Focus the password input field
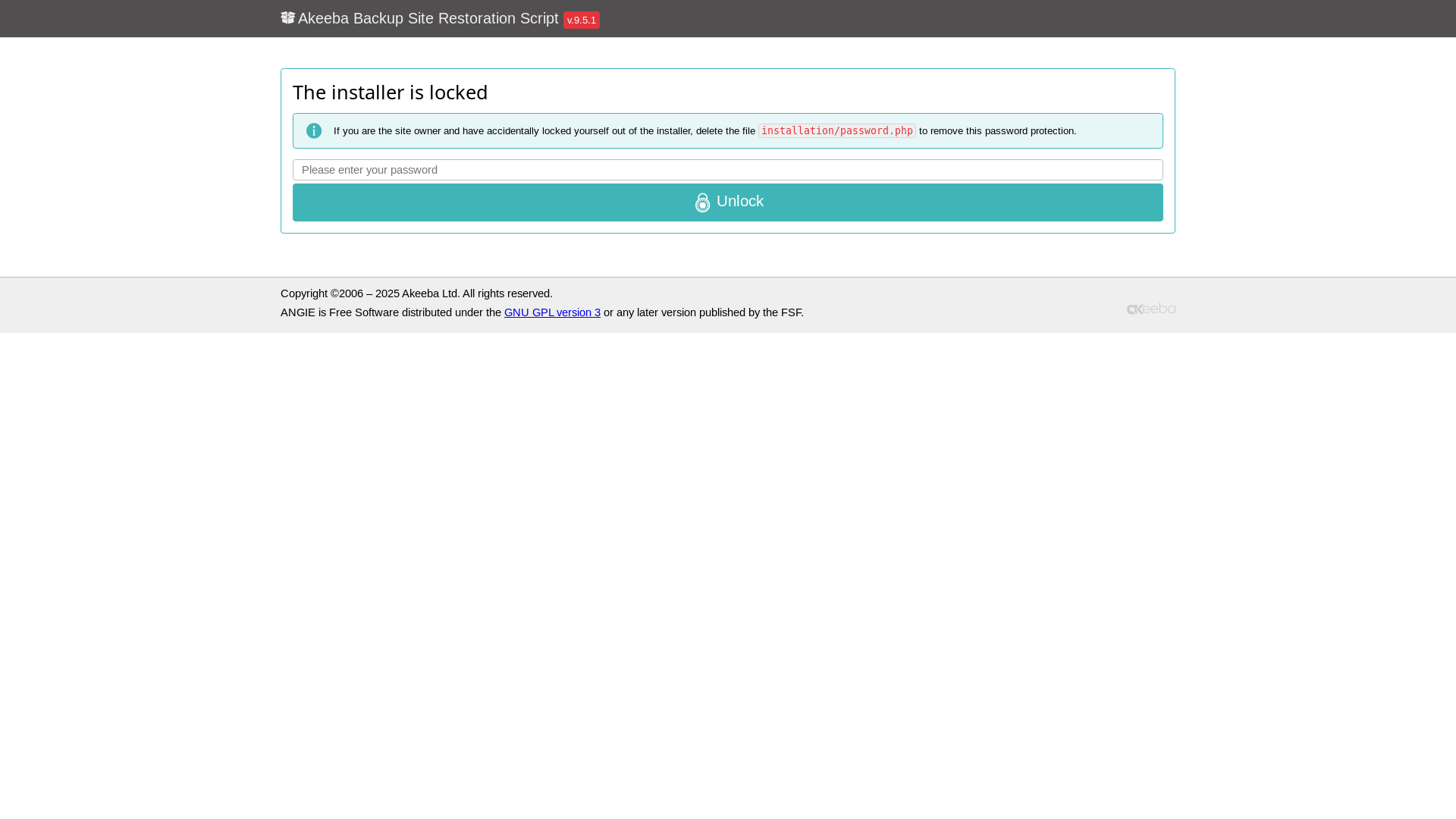The image size is (1456, 819). [x=727, y=170]
